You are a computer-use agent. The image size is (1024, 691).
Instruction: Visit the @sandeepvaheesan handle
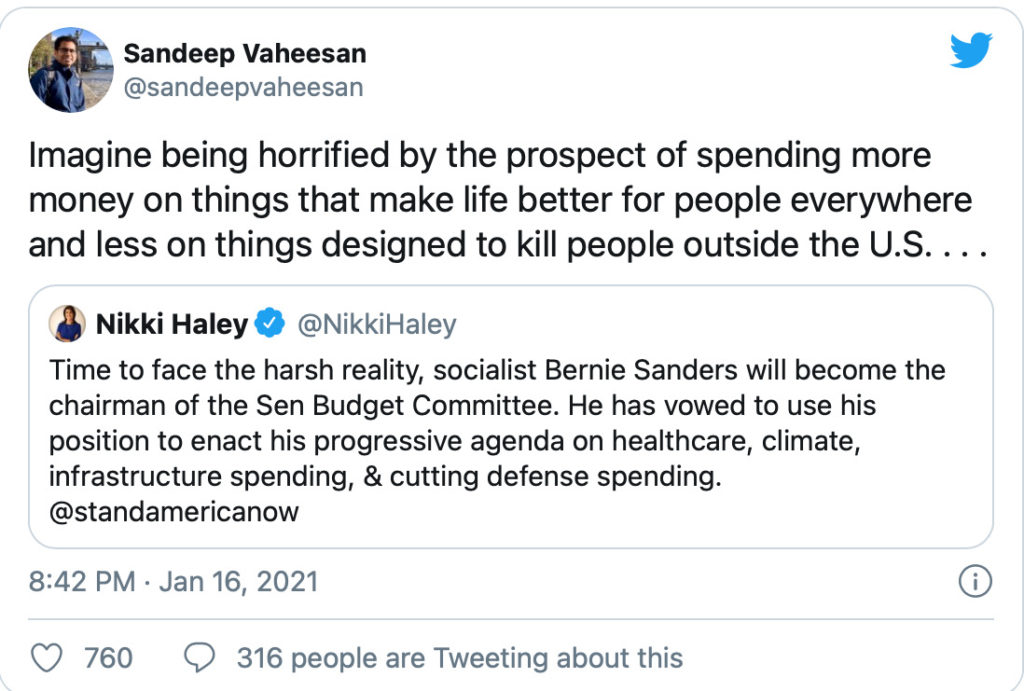pyautogui.click(x=242, y=88)
